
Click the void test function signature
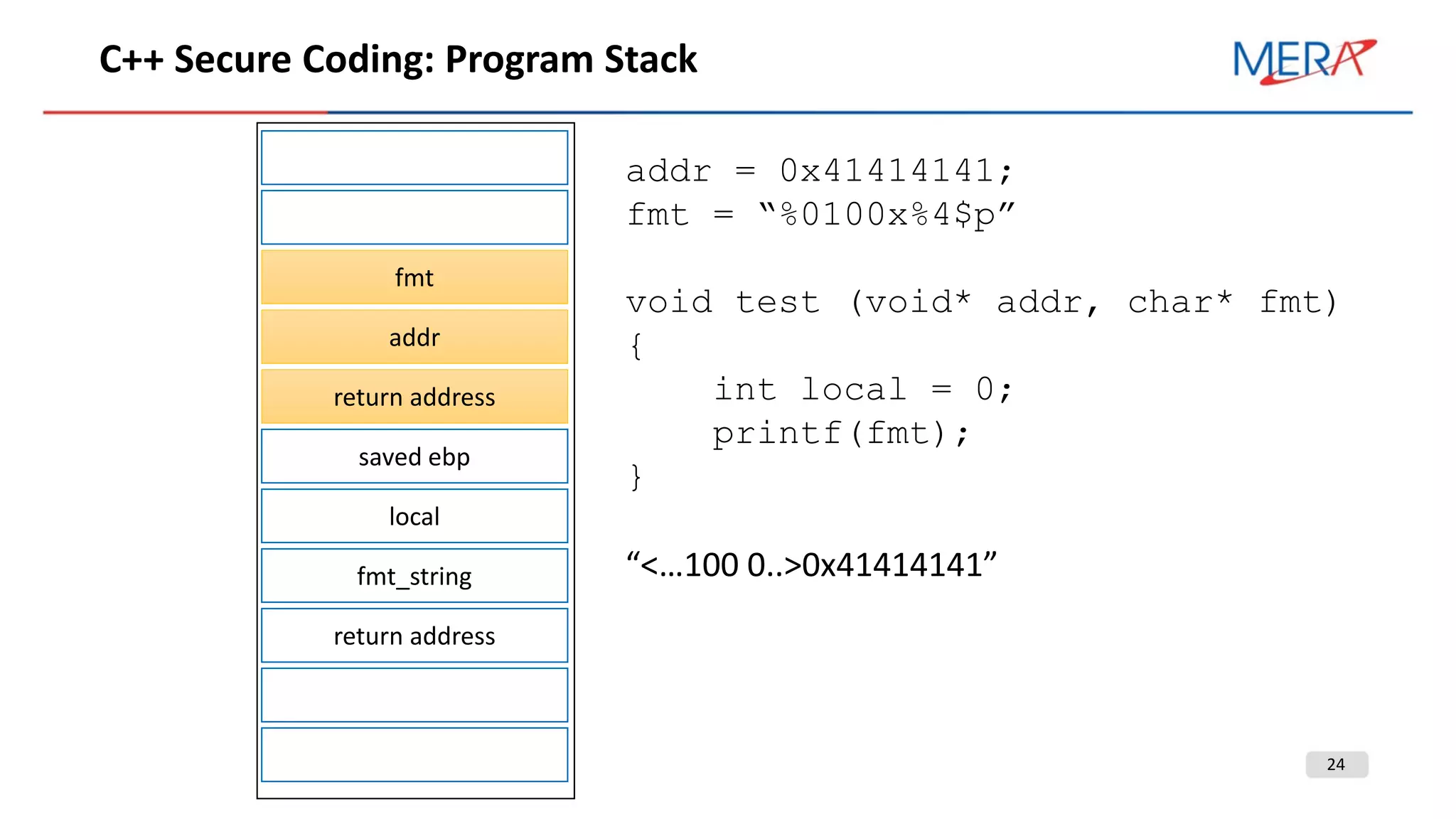click(x=981, y=303)
